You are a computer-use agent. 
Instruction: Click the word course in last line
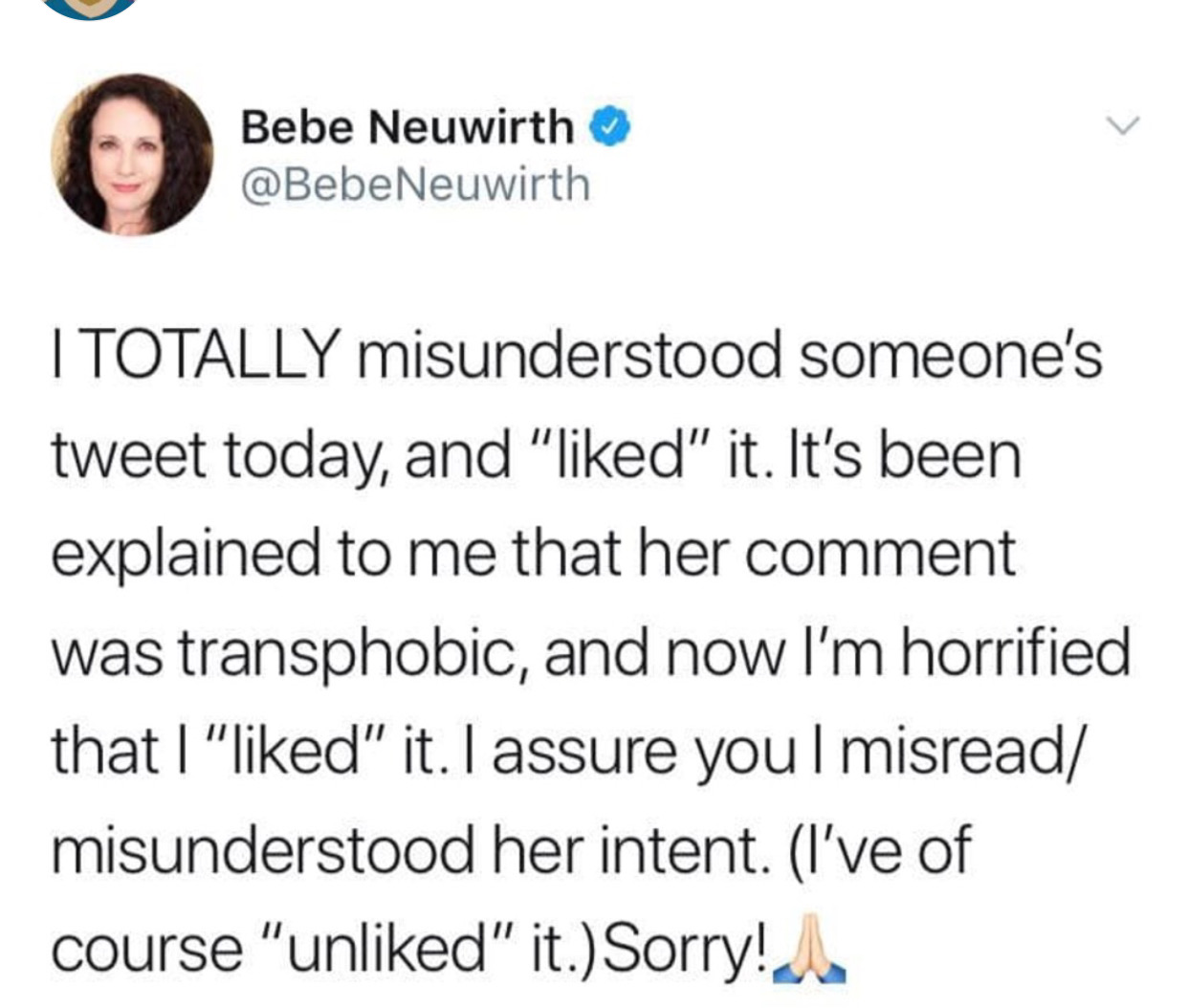click(x=146, y=953)
